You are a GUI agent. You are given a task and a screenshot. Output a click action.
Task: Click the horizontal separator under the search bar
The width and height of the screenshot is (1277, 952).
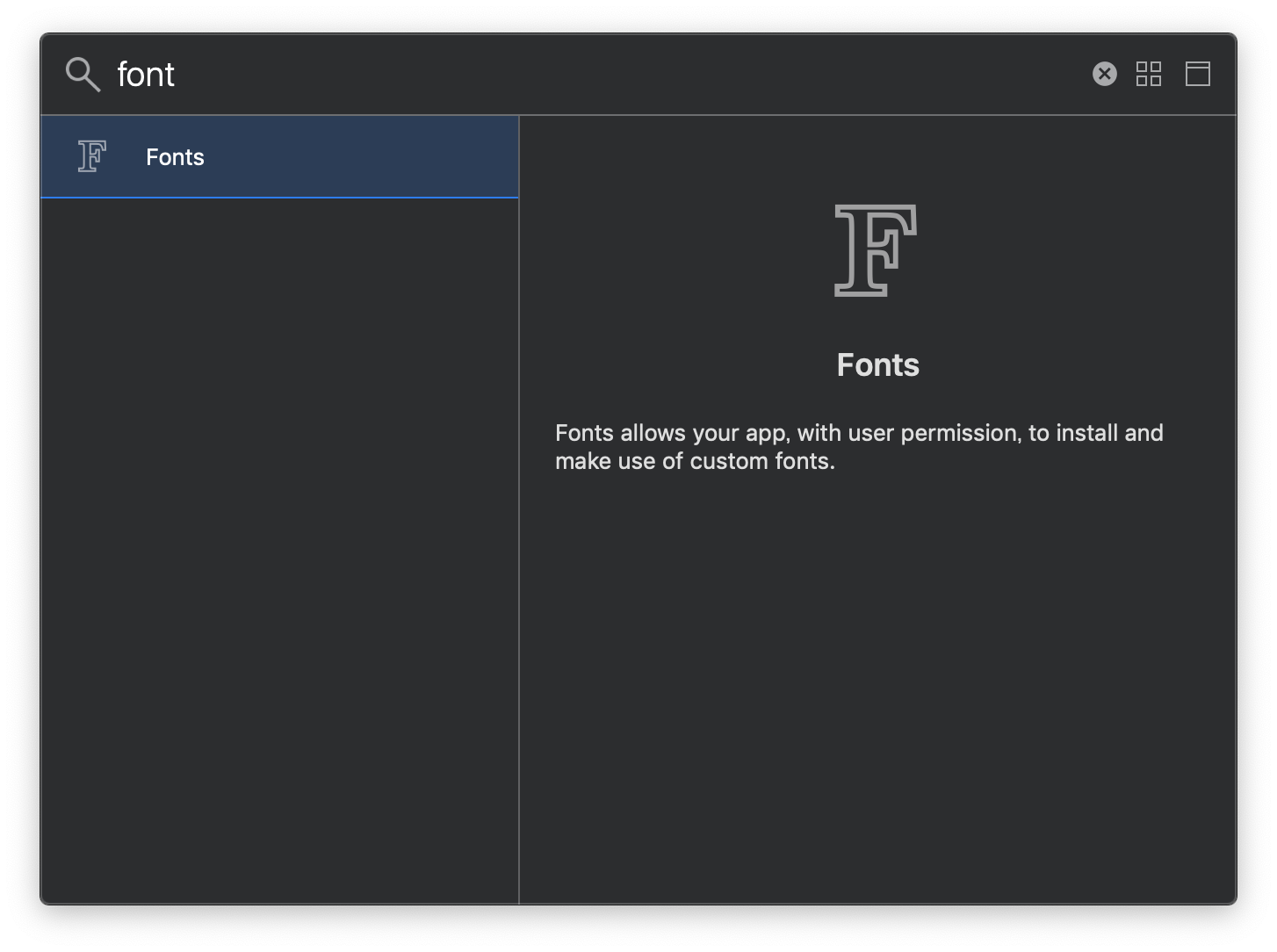pyautogui.click(x=638, y=115)
